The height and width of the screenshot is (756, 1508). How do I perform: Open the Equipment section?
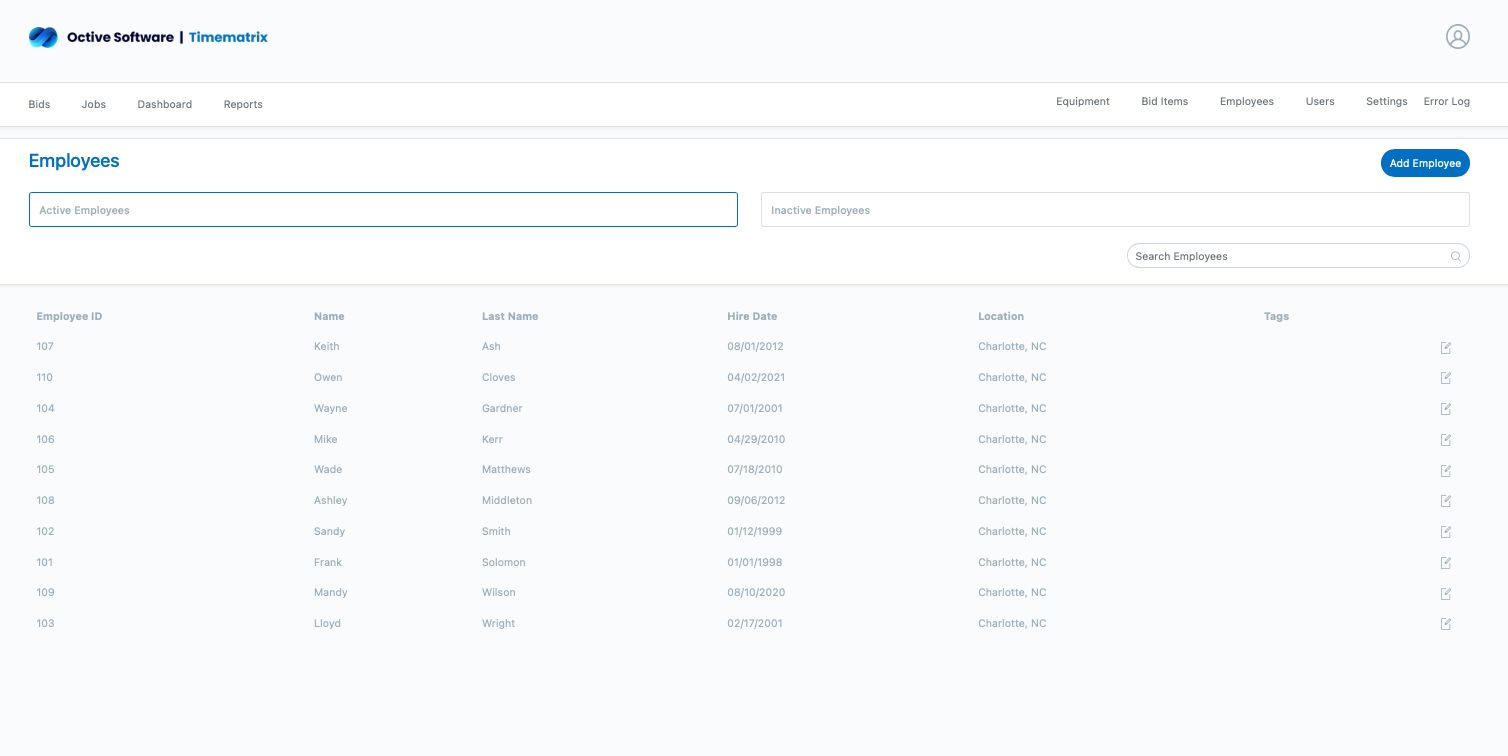(x=1082, y=102)
